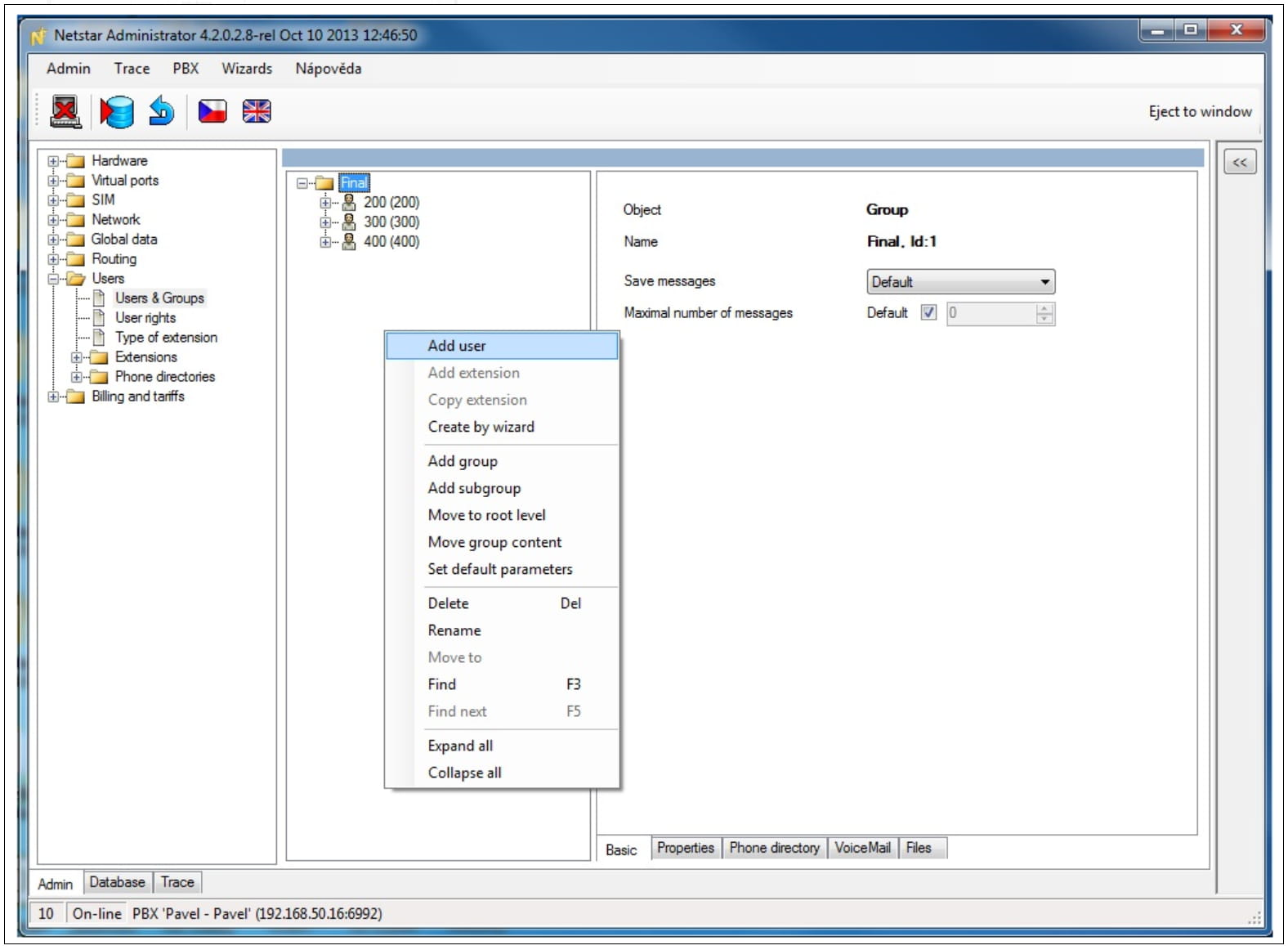Click the Hardware folder icon
The image size is (1288, 950).
pyautogui.click(x=76, y=161)
